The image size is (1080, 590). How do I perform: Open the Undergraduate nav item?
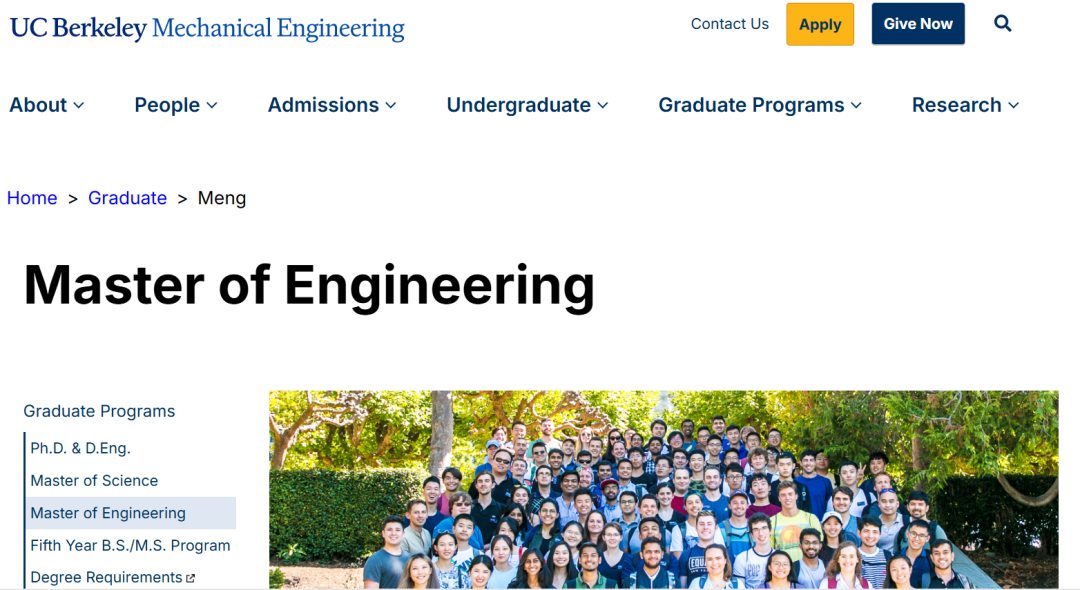(519, 105)
